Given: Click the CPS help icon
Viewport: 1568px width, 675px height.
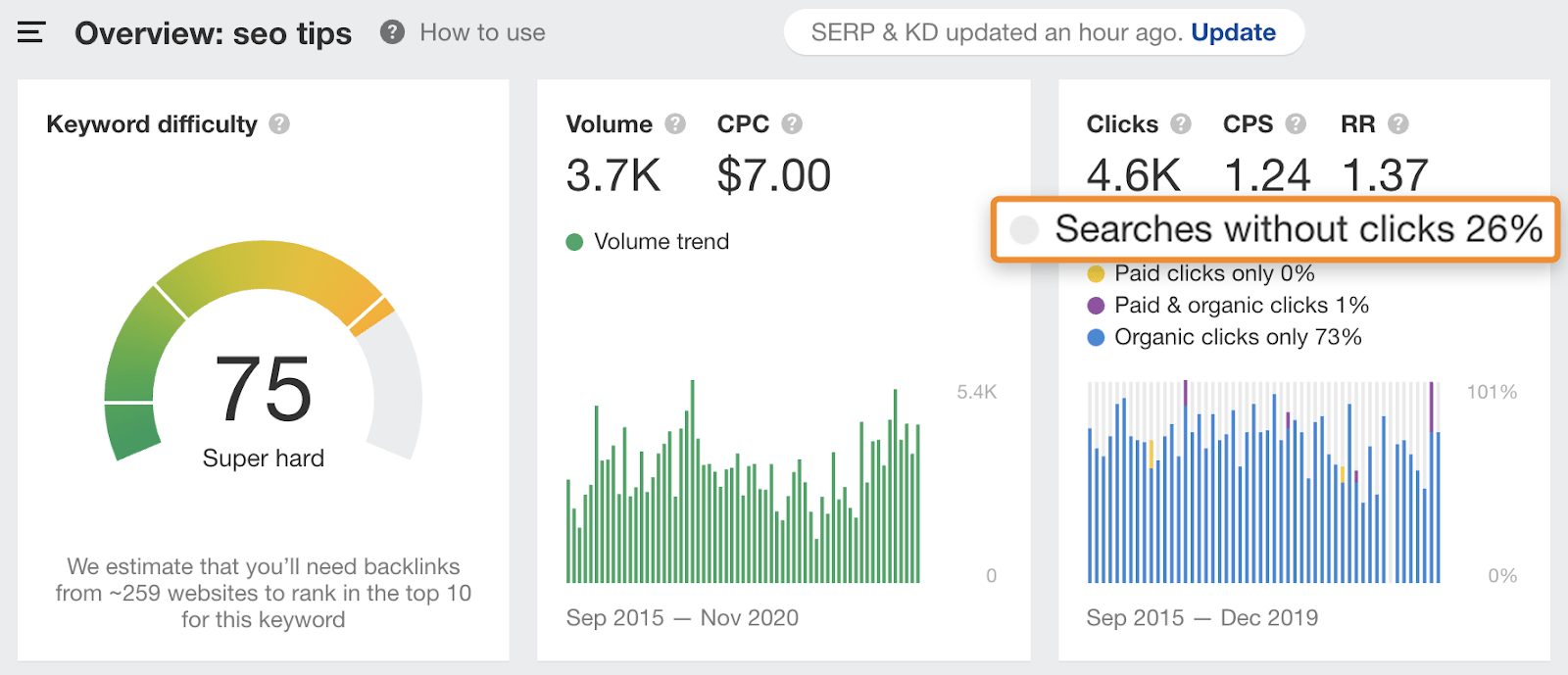Looking at the screenshot, I should coord(1296,124).
